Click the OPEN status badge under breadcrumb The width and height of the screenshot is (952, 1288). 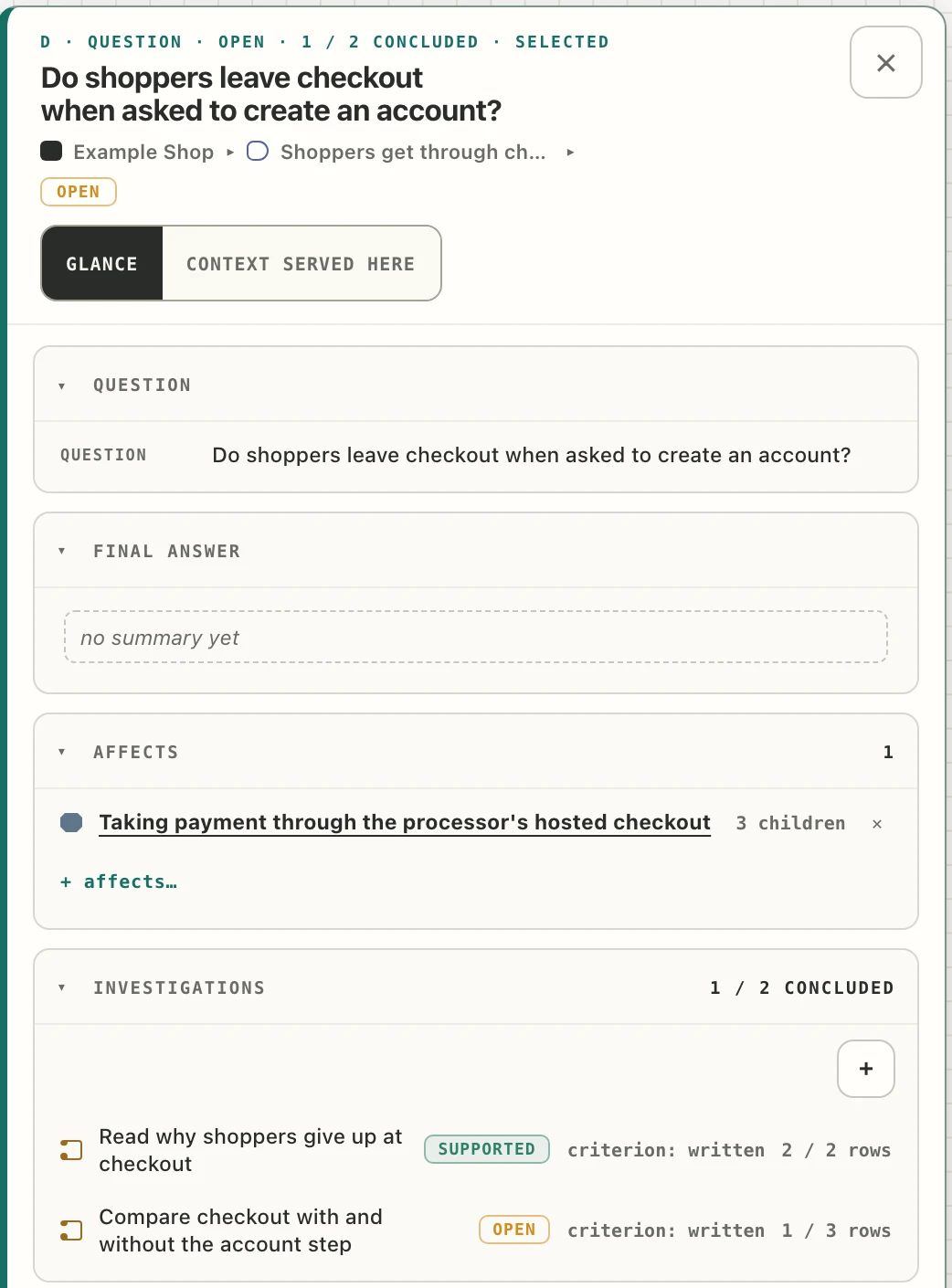point(79,192)
